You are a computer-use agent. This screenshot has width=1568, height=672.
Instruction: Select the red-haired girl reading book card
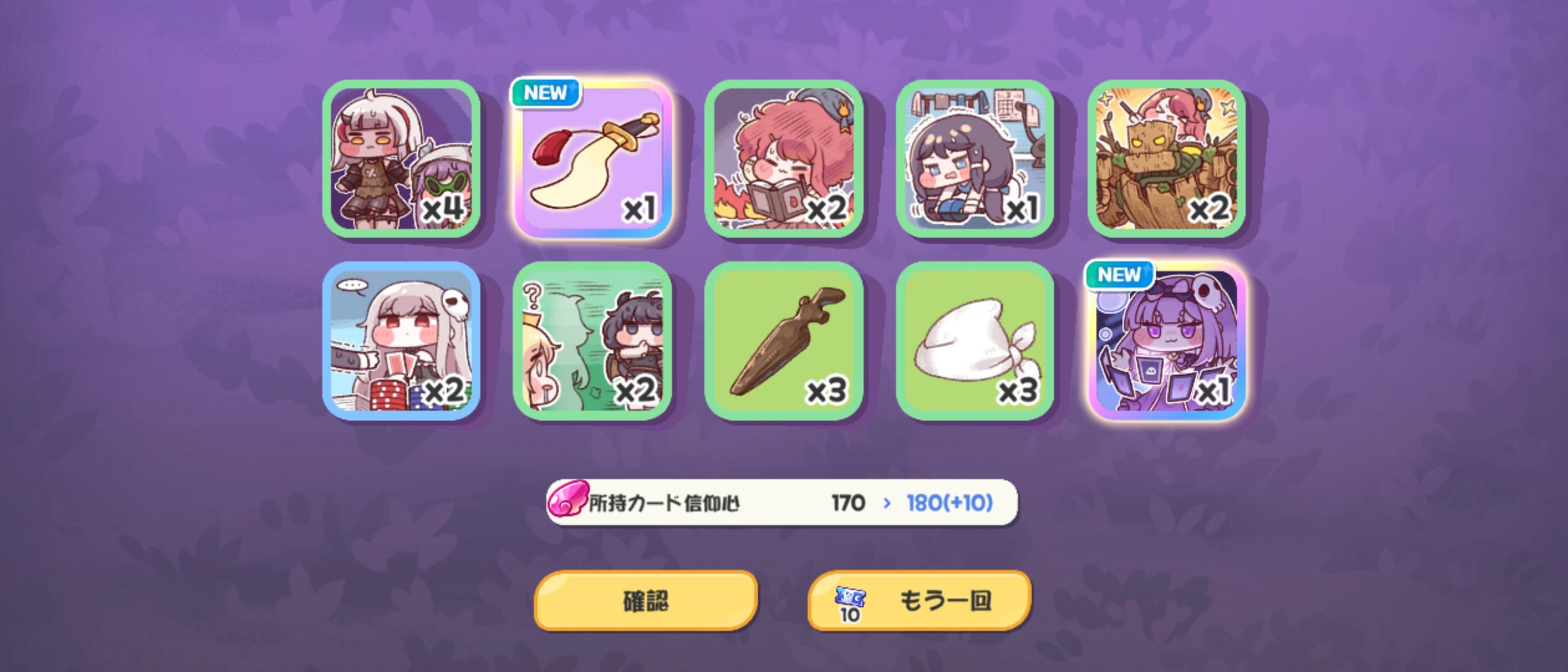tap(784, 159)
